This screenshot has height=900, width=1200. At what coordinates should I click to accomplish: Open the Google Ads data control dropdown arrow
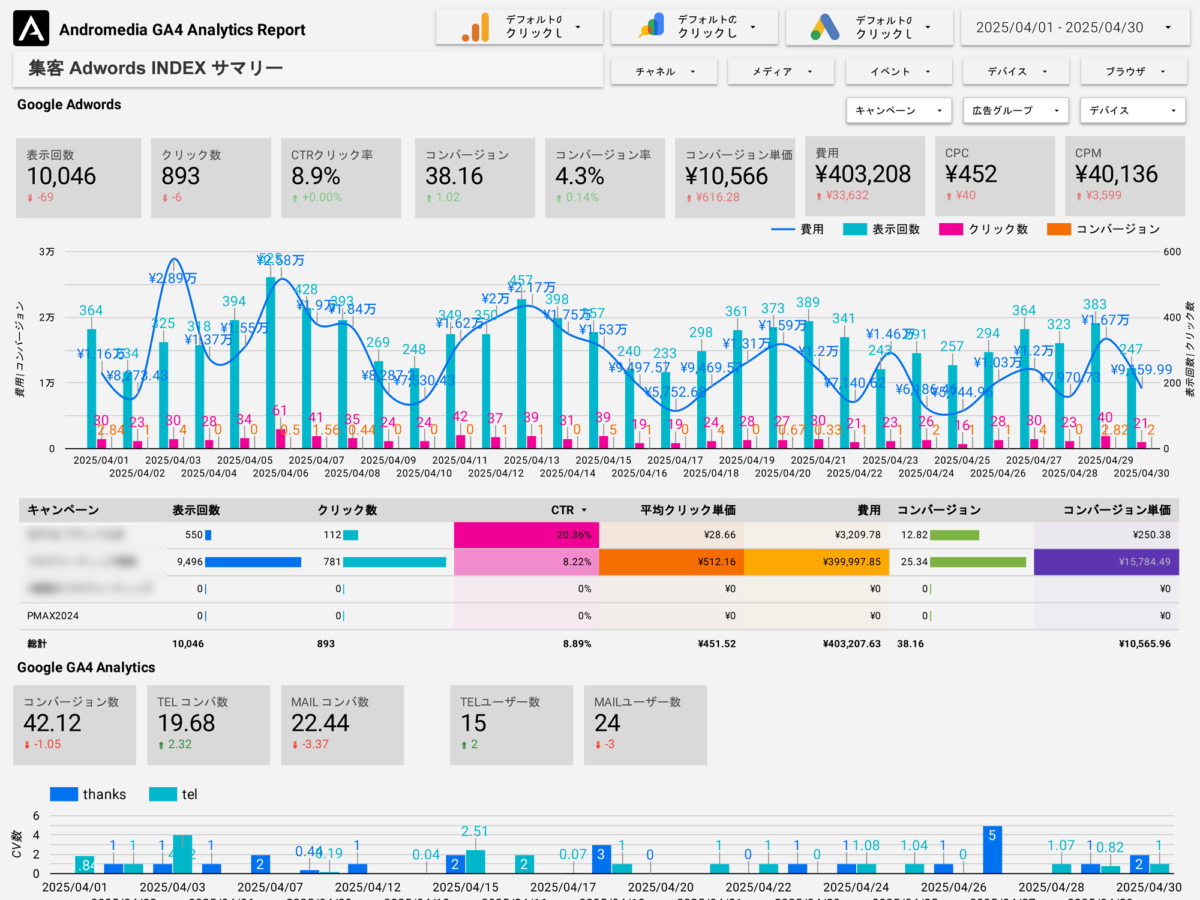point(927,28)
